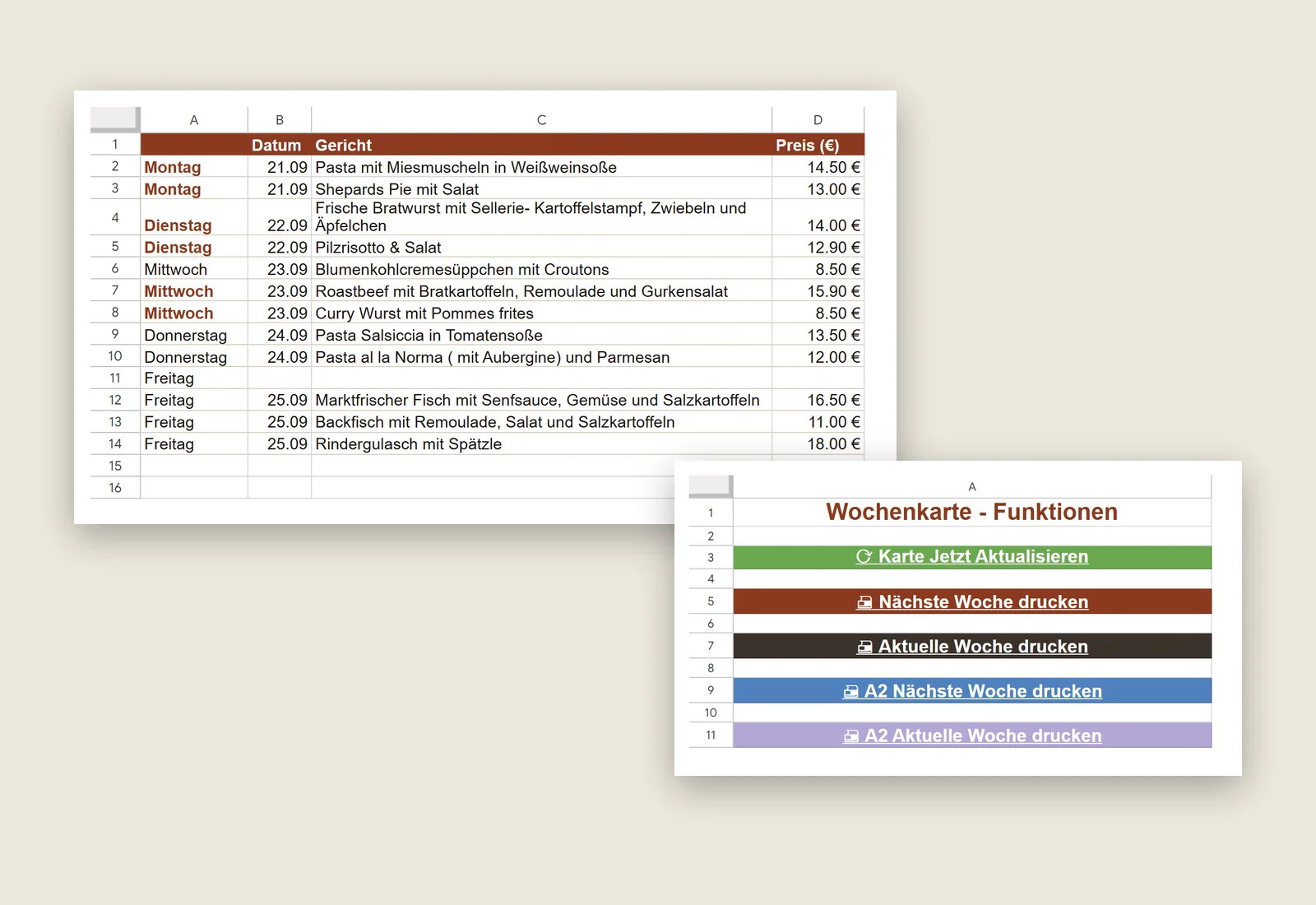Viewport: 1316px width, 905px height.
Task: Select the Pasta Salsiccia in Tomatensoße cell
Action: point(541,336)
